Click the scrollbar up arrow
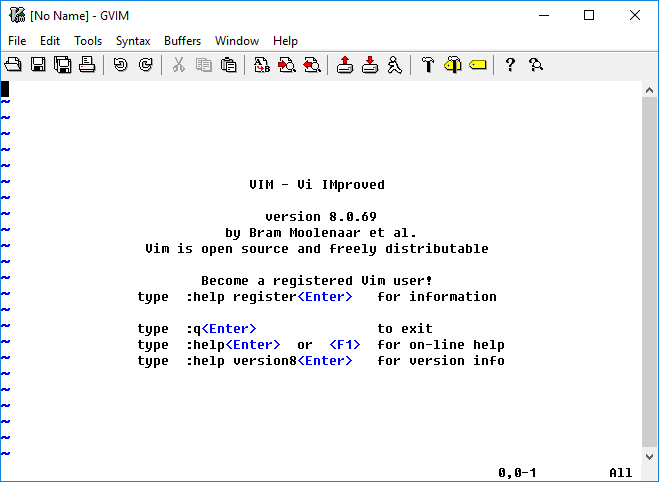The image size is (659, 482). click(649, 90)
